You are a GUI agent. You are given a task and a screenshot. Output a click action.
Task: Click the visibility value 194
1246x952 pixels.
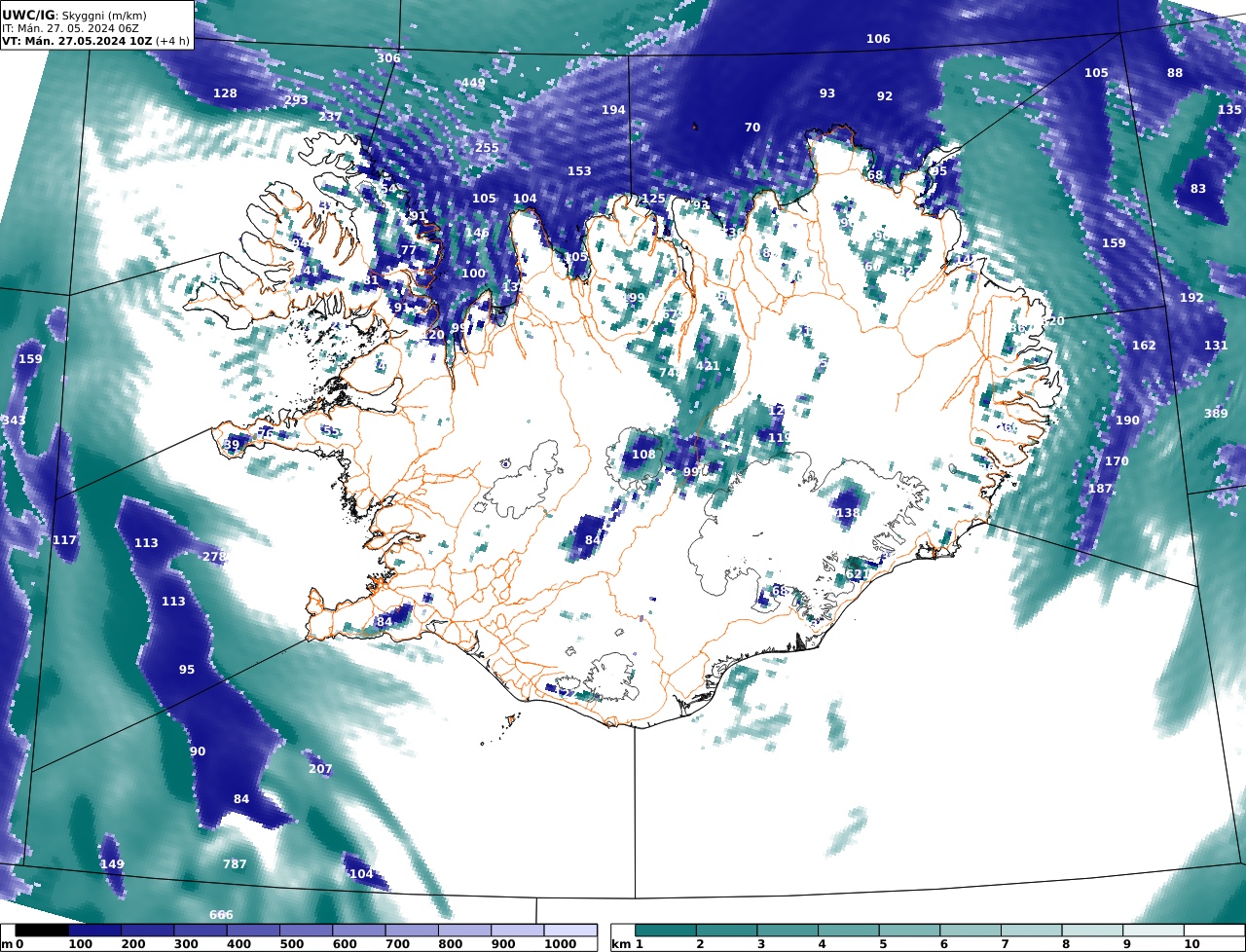click(x=613, y=110)
